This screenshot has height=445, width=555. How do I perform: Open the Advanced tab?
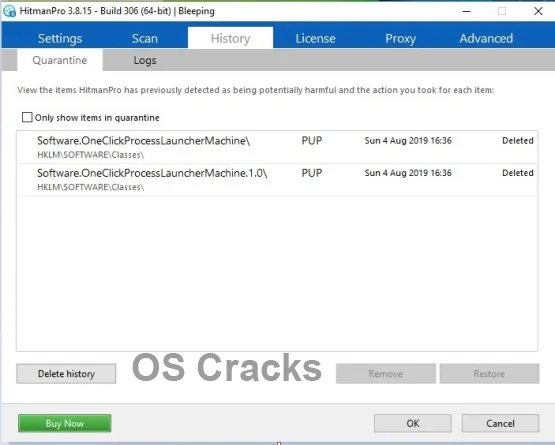pos(486,38)
